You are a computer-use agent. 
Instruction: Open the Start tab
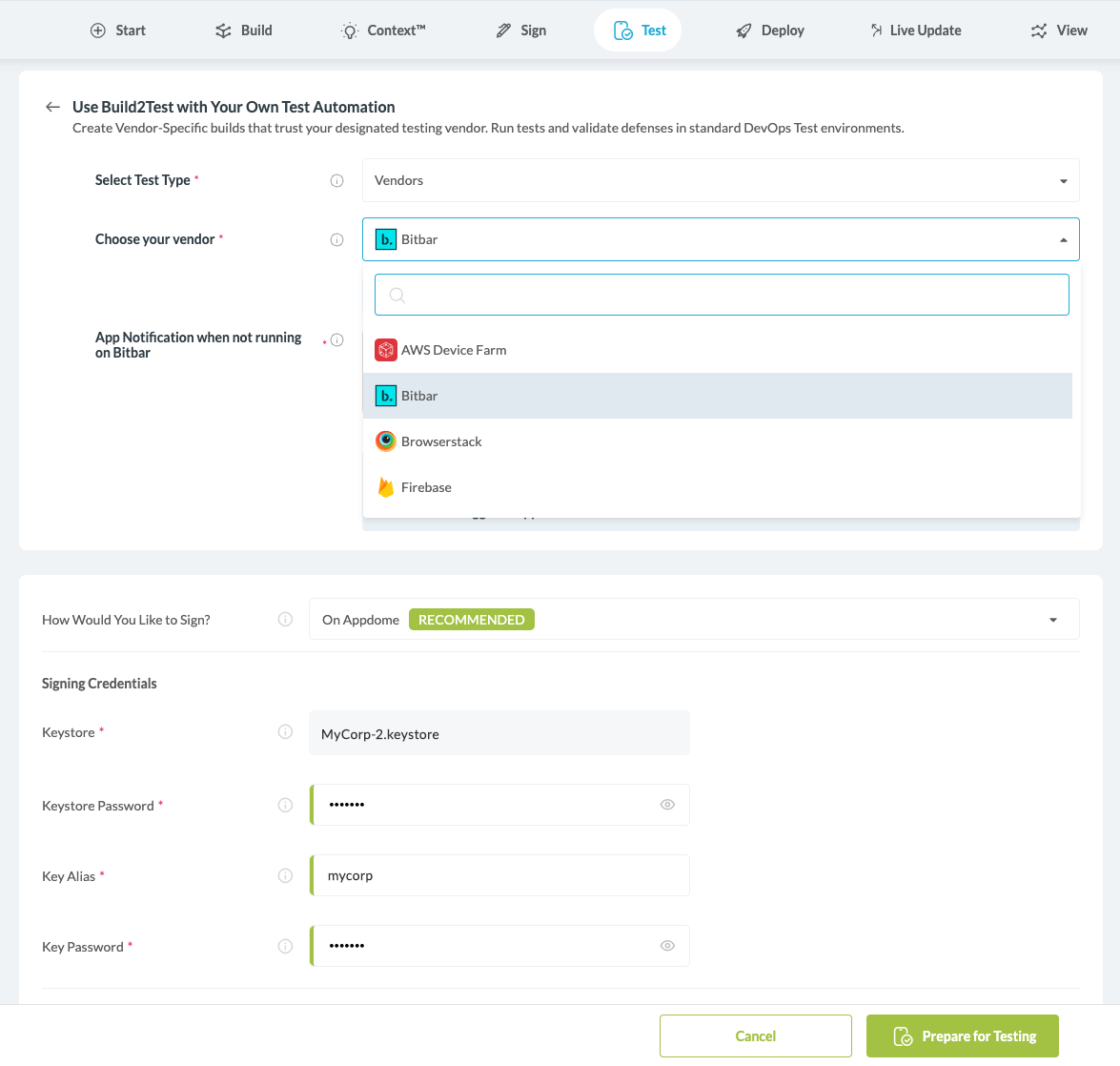click(118, 30)
